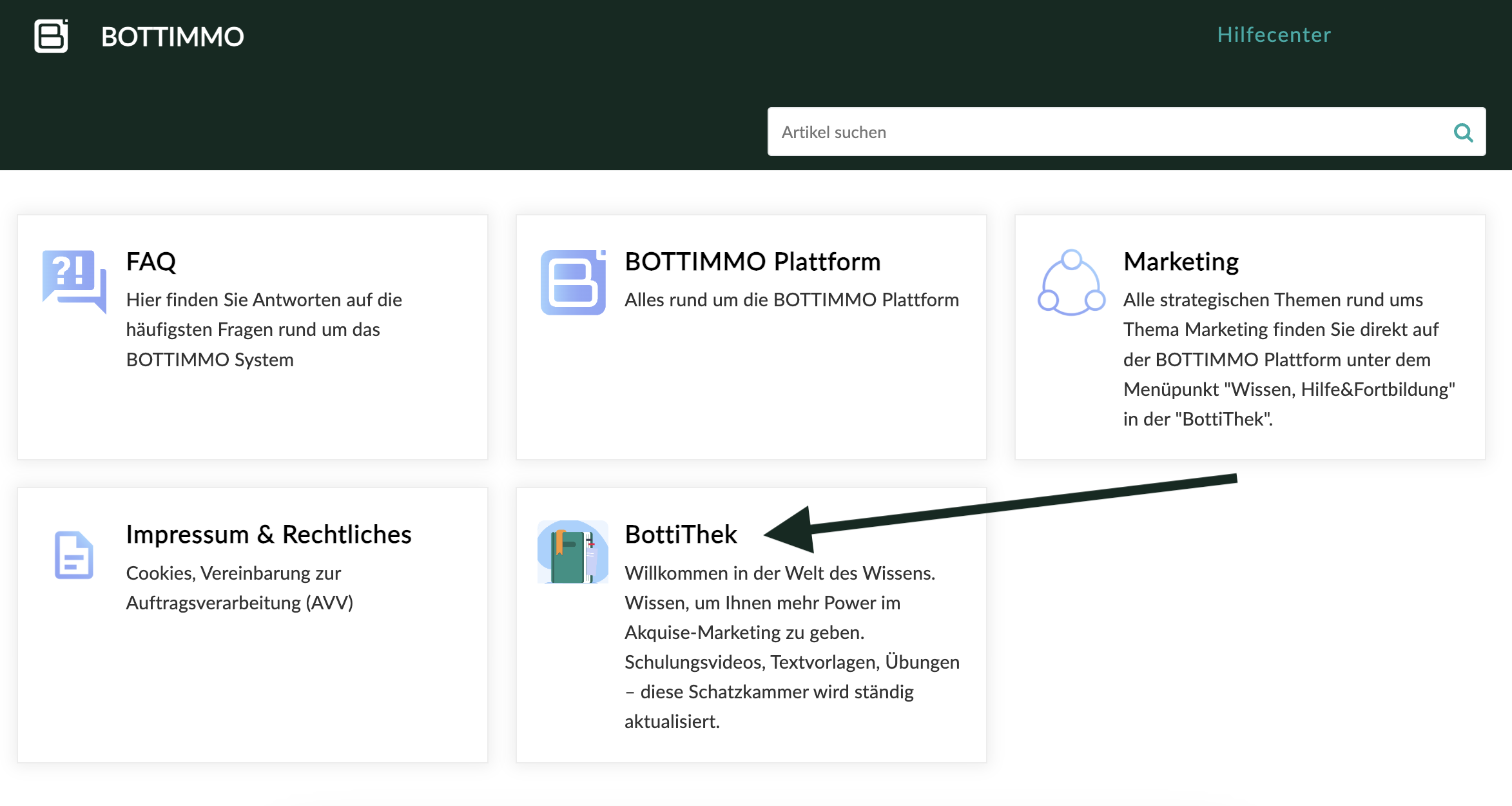
Task: Click the BOTTIMMO Plattform category icon
Action: point(573,282)
